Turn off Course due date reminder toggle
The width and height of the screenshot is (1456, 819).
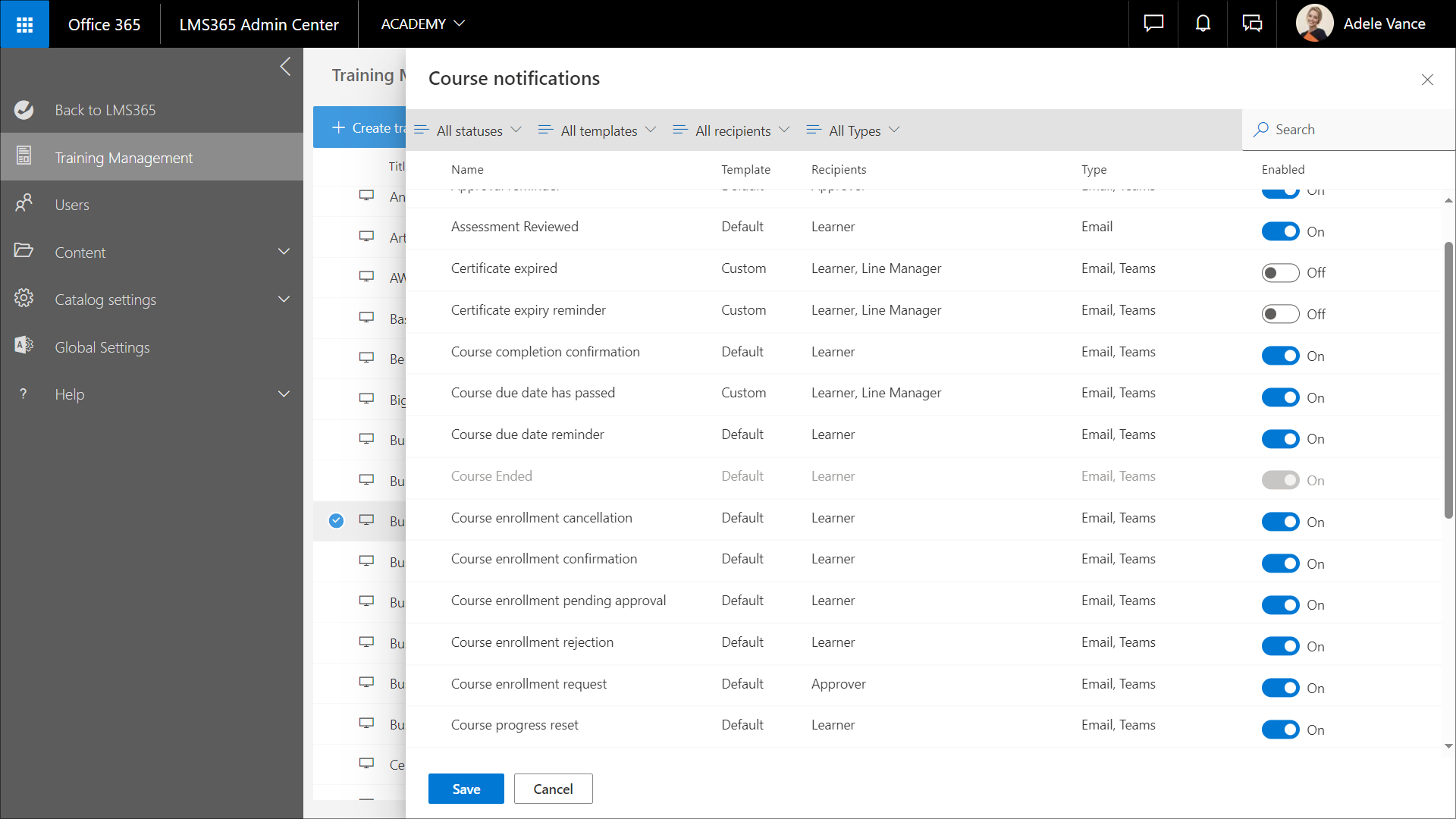tap(1280, 439)
